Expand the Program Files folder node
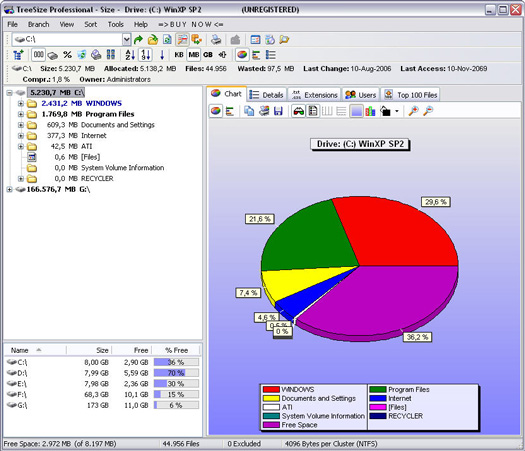Viewport: 525px width, 451px height. pyautogui.click(x=21, y=114)
